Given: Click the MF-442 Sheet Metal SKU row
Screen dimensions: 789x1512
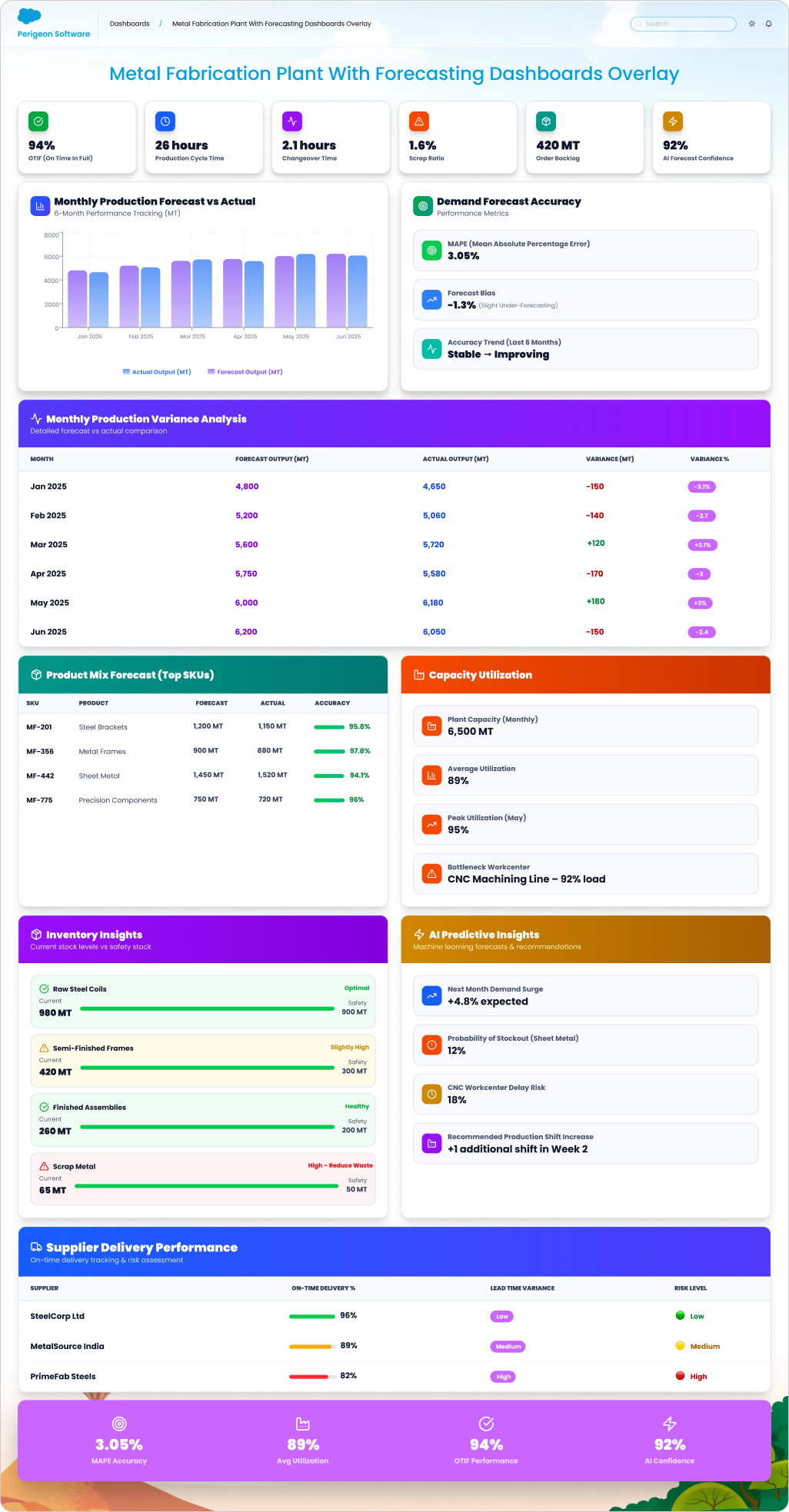Looking at the screenshot, I should (x=203, y=776).
